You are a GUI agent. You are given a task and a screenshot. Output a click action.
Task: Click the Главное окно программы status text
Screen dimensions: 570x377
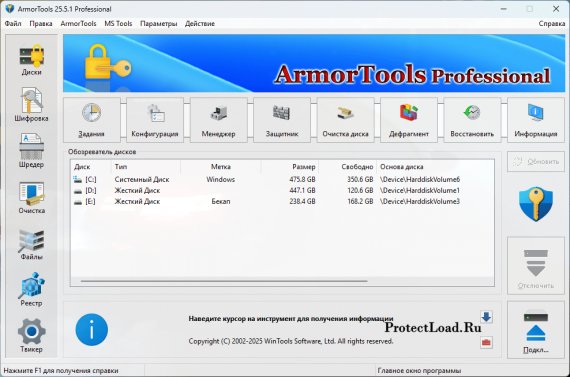419,370
